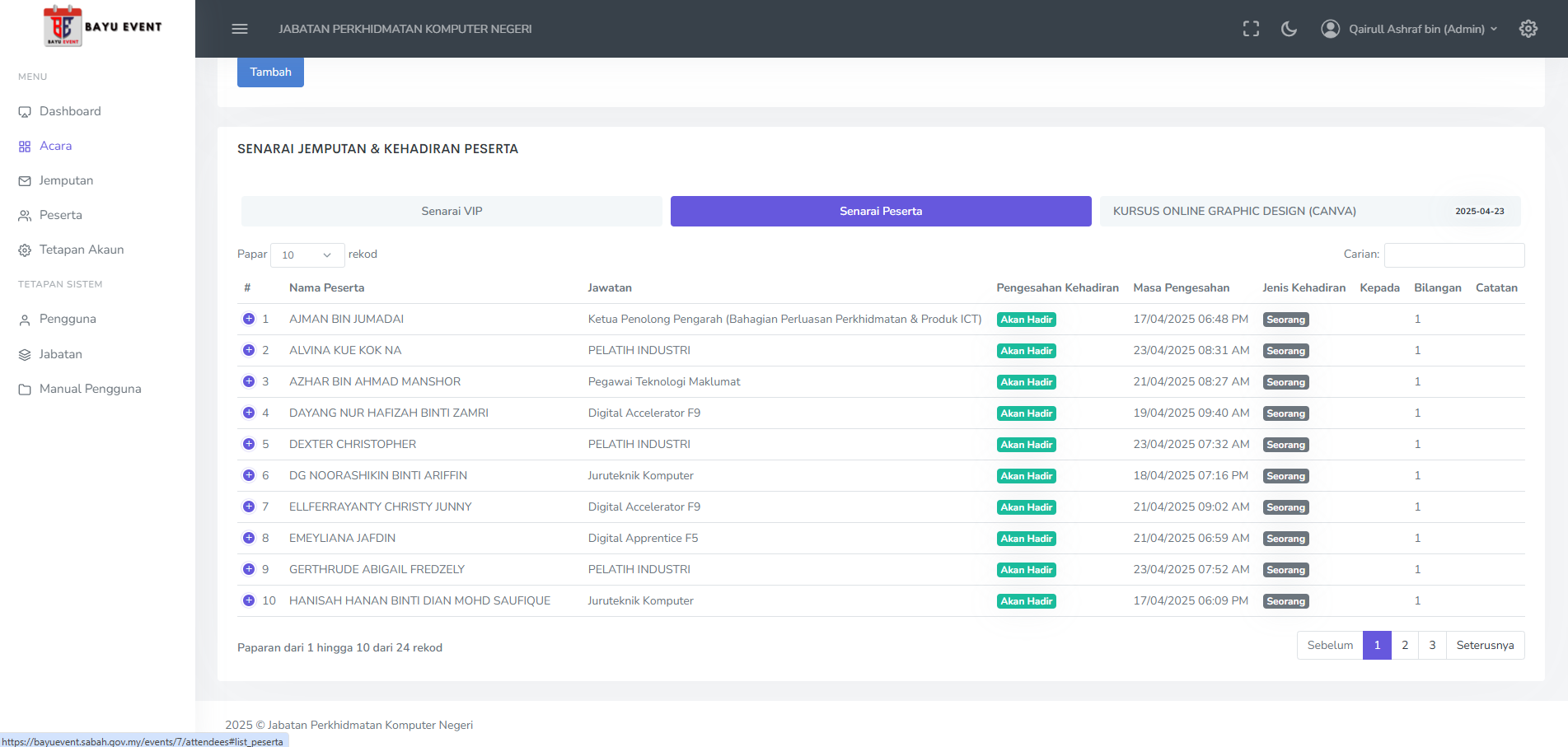Screen dimensions: 1568x747
Task: Enter fullscreen mode via header icon
Action: 1251,29
